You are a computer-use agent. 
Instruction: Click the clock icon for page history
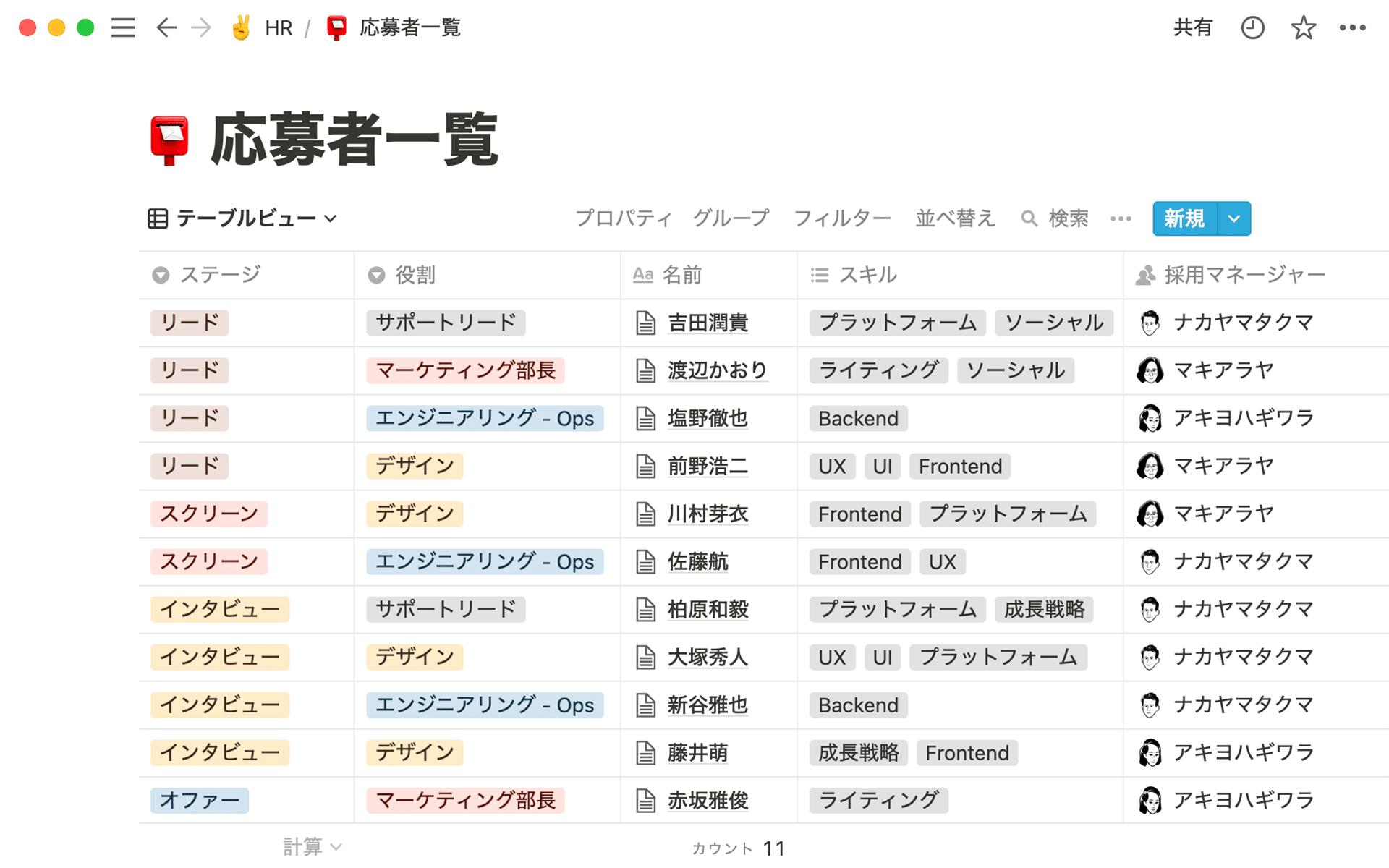1252,27
